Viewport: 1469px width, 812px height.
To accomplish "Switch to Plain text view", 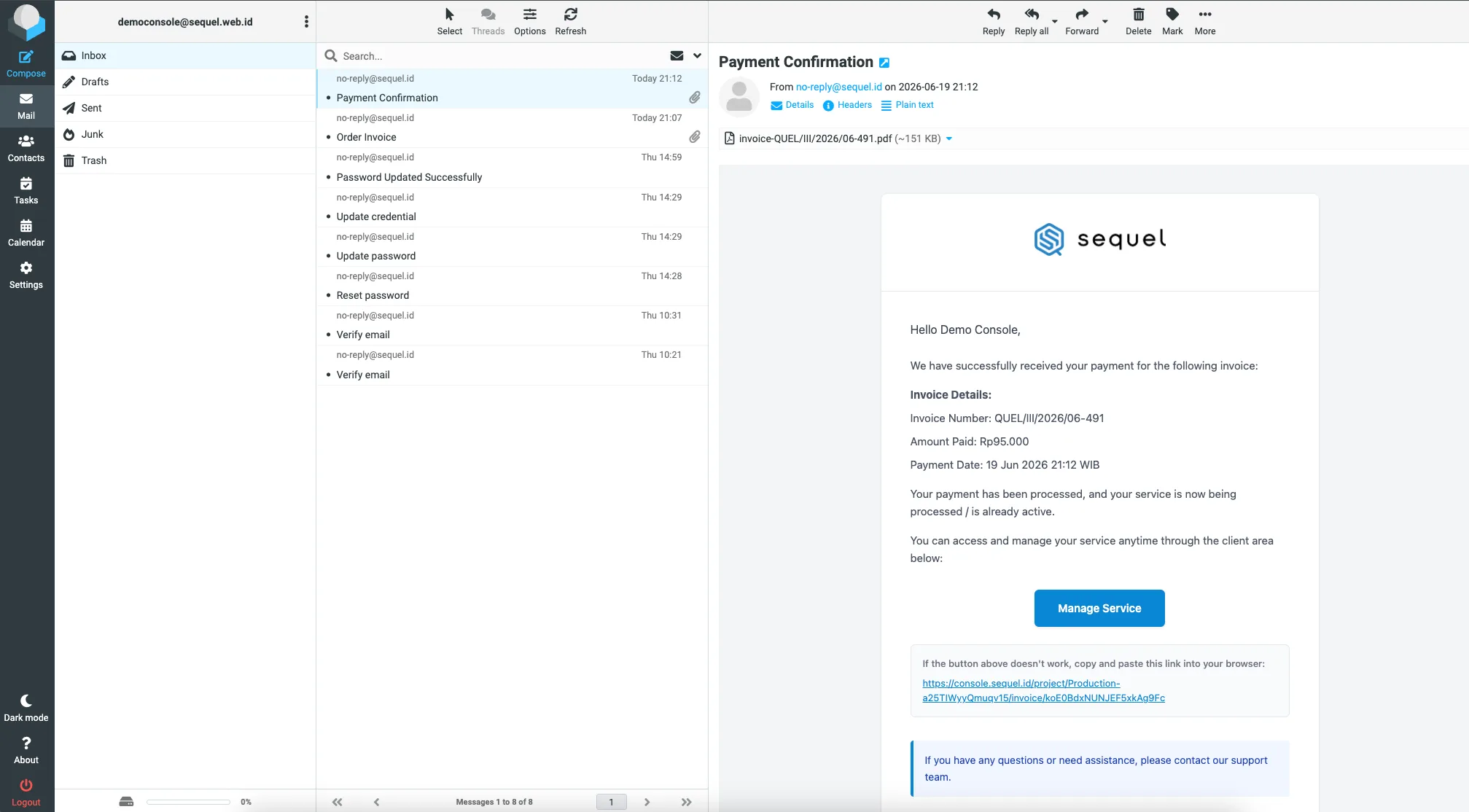I will 908,105.
